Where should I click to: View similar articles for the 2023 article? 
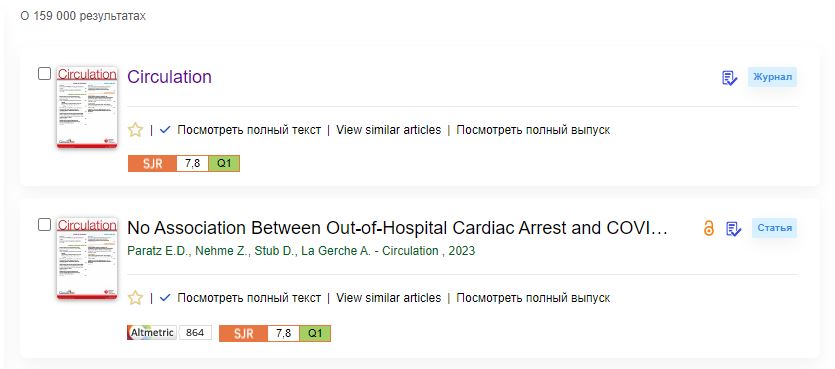coord(389,297)
